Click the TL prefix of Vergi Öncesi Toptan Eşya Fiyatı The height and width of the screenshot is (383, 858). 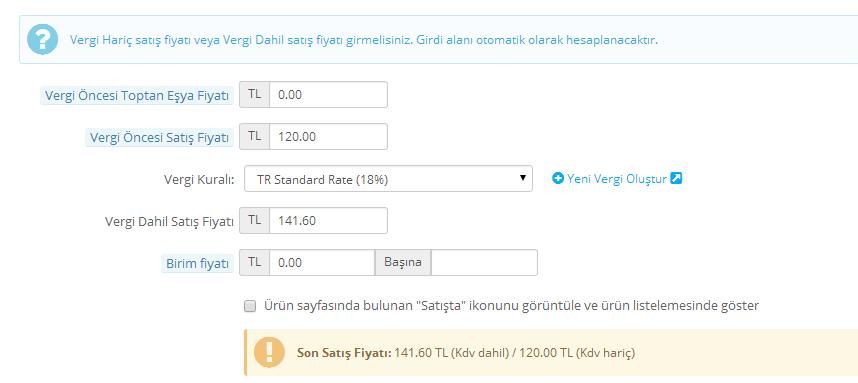pyautogui.click(x=254, y=95)
